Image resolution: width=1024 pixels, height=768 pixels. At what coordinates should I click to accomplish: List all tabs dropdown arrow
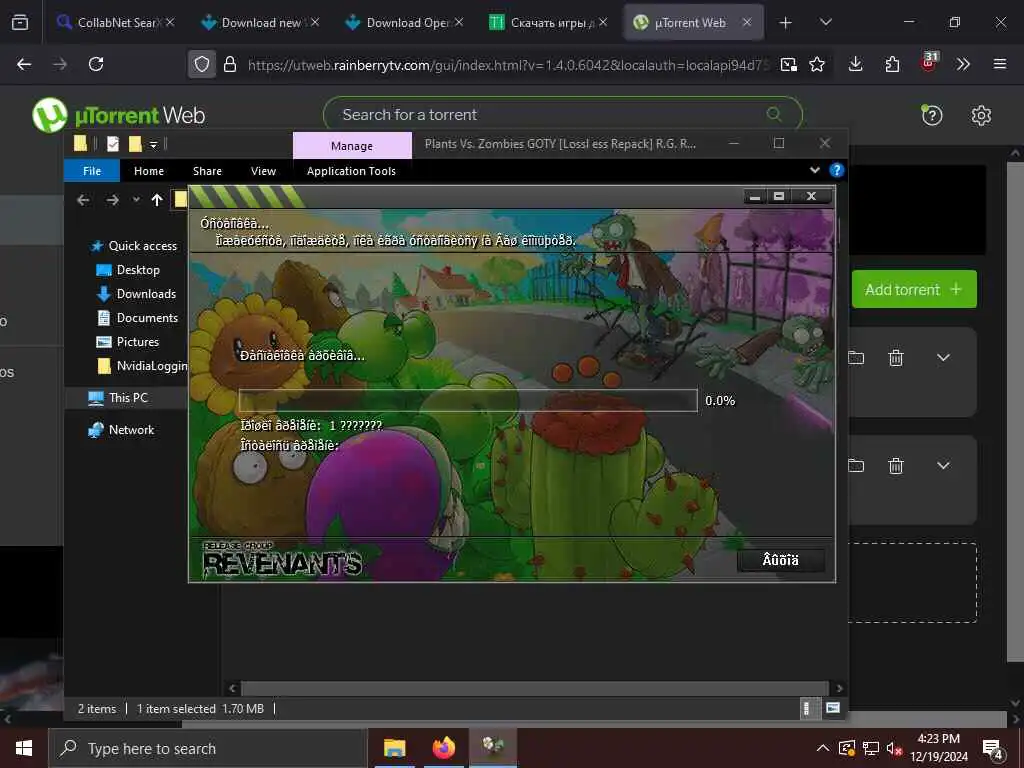click(825, 22)
